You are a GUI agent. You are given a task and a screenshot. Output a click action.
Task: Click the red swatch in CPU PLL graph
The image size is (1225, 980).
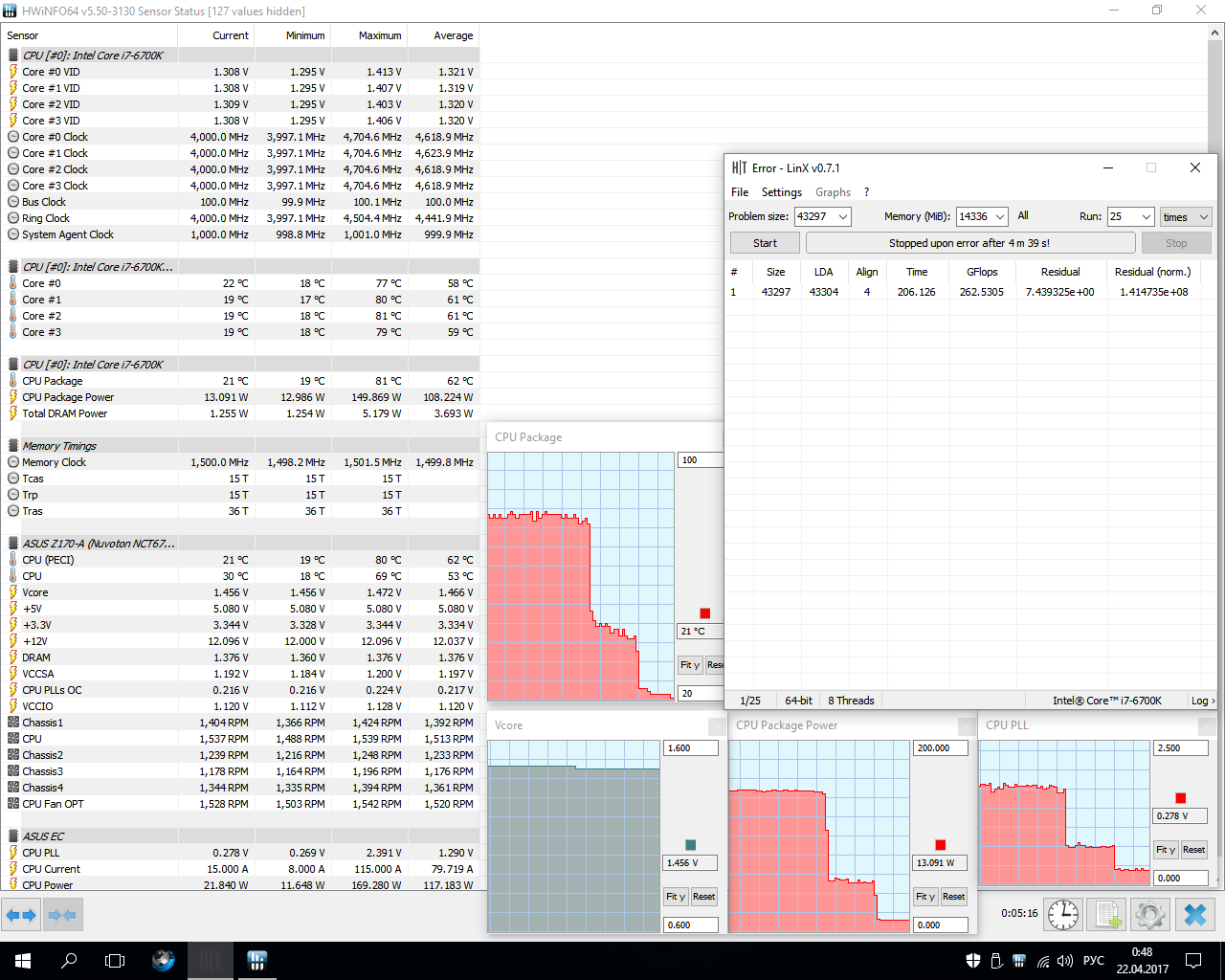(1181, 798)
